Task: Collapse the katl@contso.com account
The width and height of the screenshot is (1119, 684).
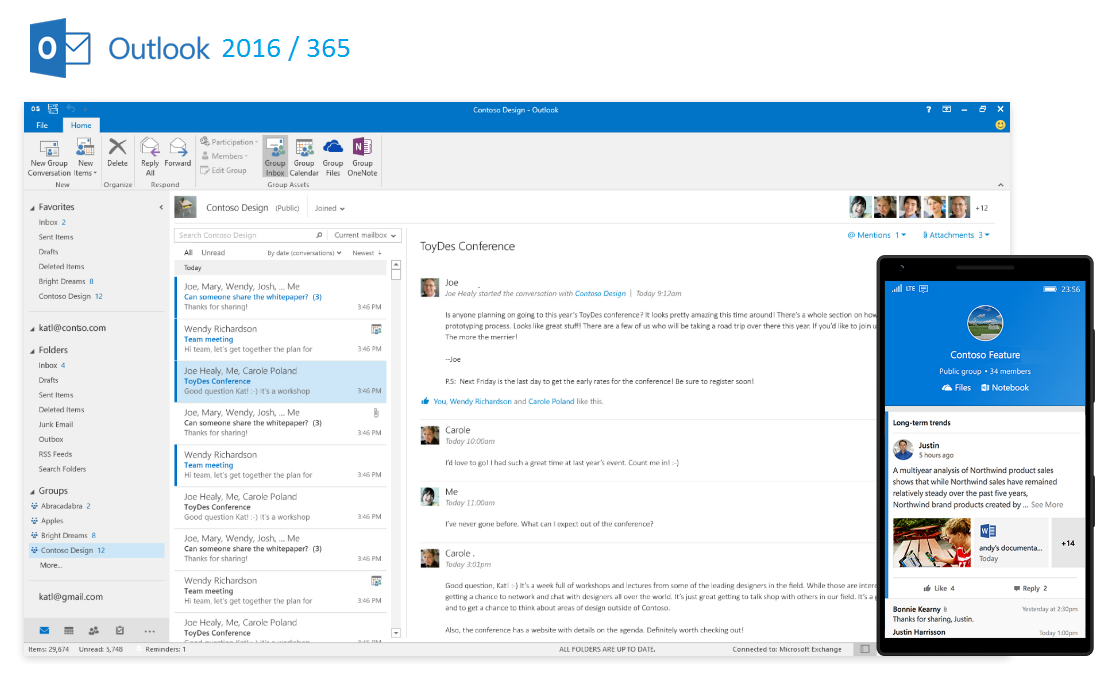Action: point(32,329)
